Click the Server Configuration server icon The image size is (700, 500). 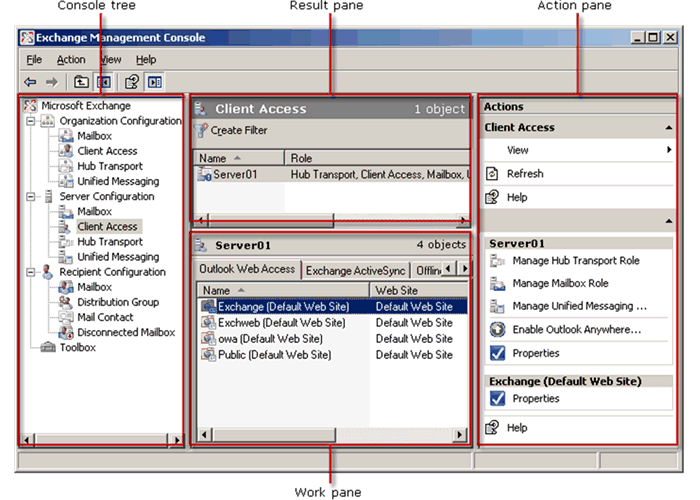click(x=49, y=196)
